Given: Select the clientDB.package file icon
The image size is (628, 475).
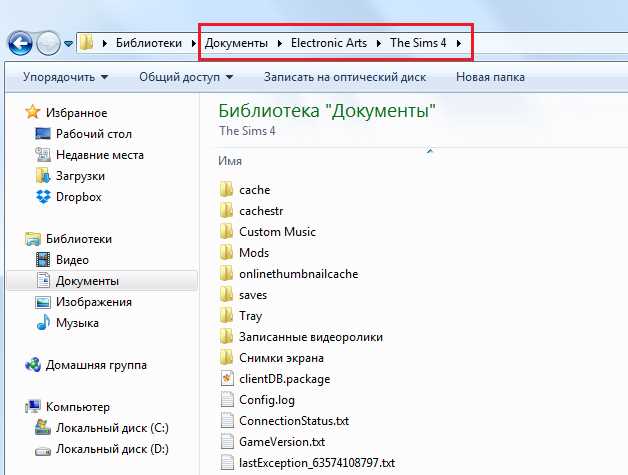Looking at the screenshot, I should click(x=227, y=378).
